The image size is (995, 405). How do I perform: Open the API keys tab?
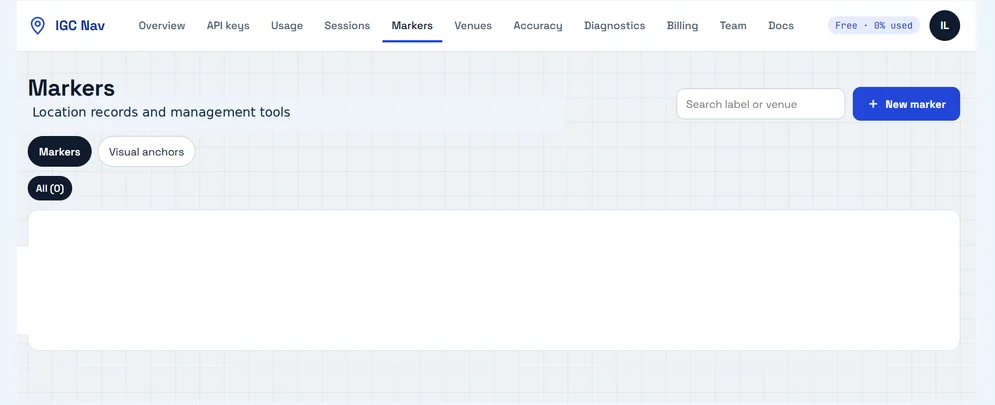click(228, 25)
